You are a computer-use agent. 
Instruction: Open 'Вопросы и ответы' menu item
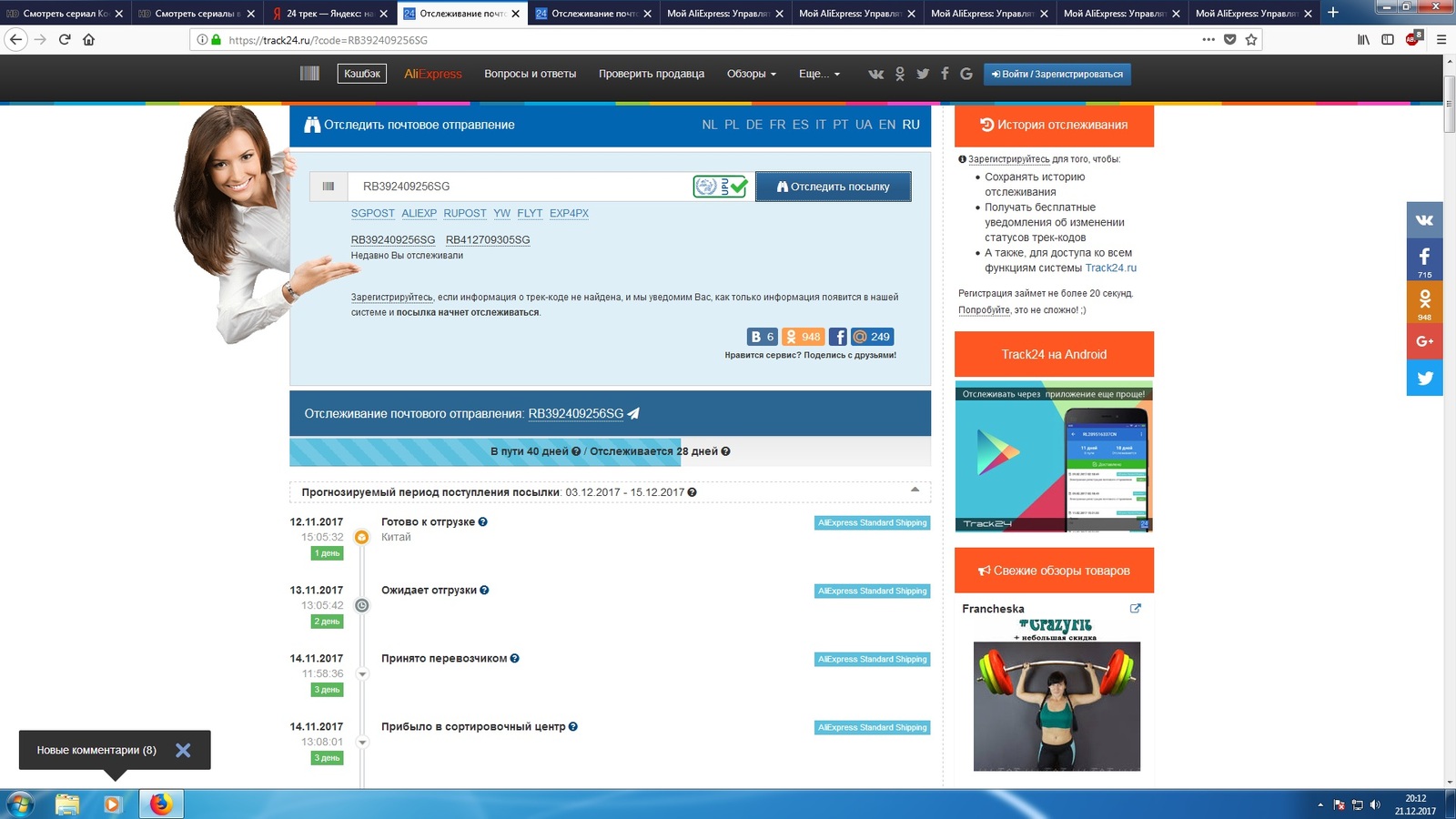click(531, 74)
